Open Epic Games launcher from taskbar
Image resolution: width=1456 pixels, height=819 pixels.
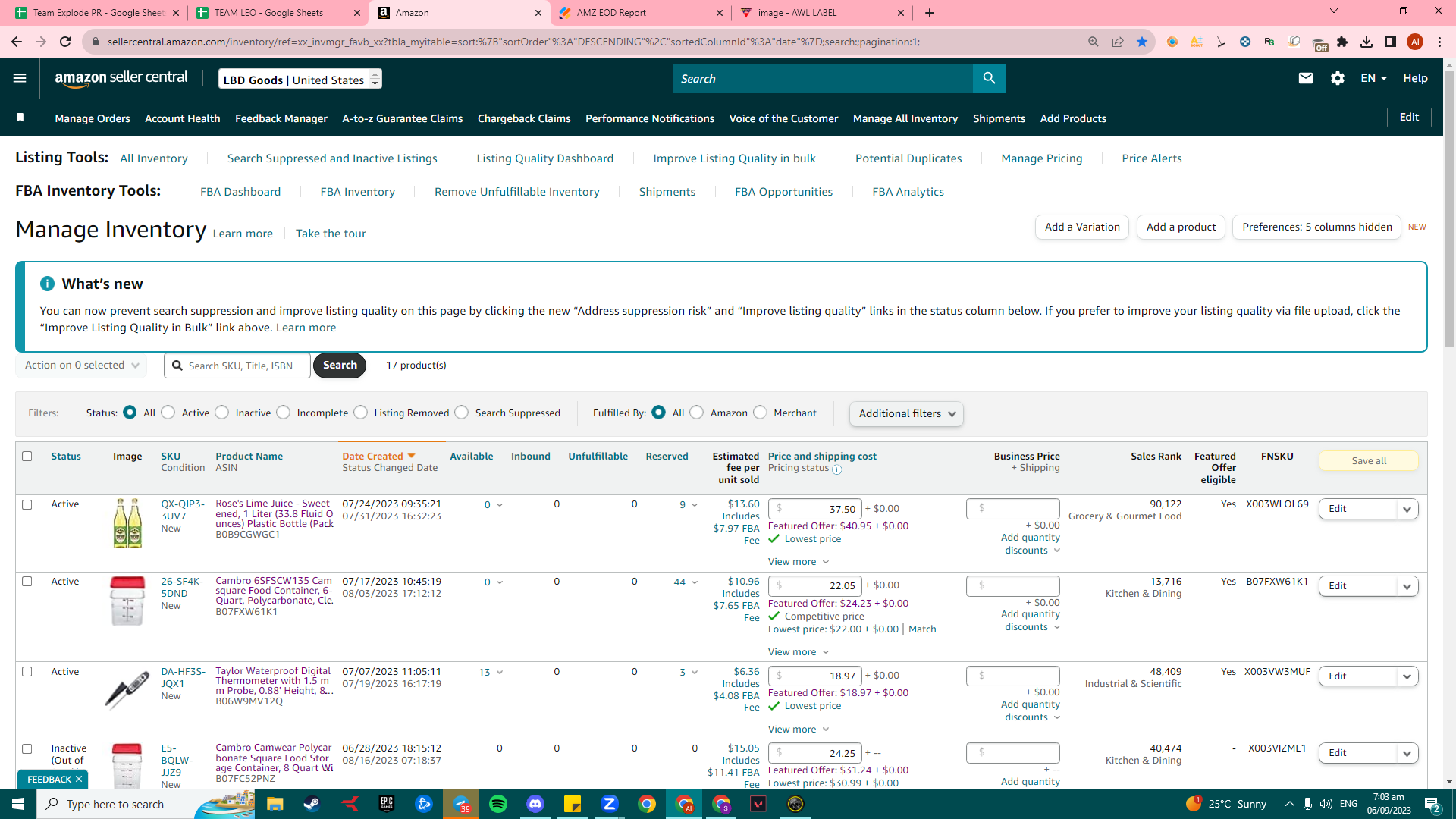387,804
